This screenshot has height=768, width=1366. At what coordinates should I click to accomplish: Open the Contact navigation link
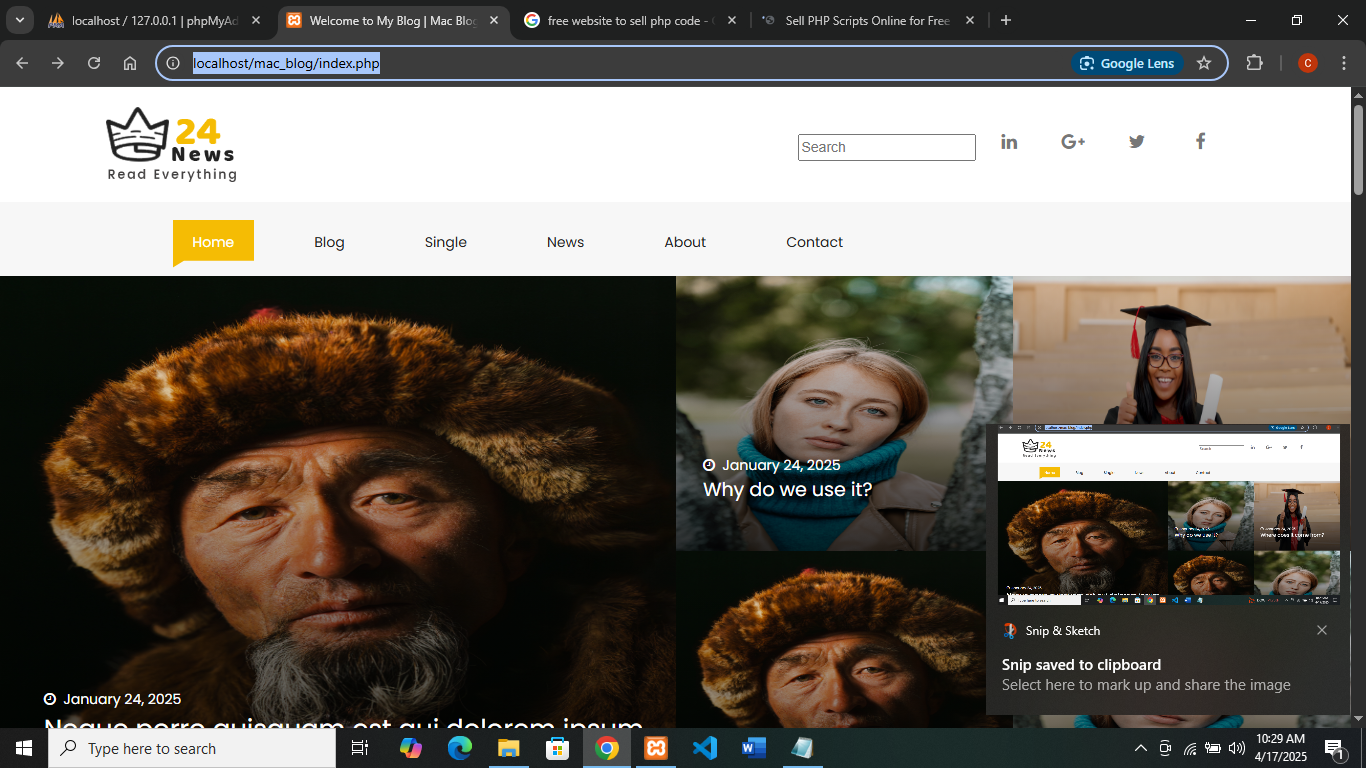point(814,242)
